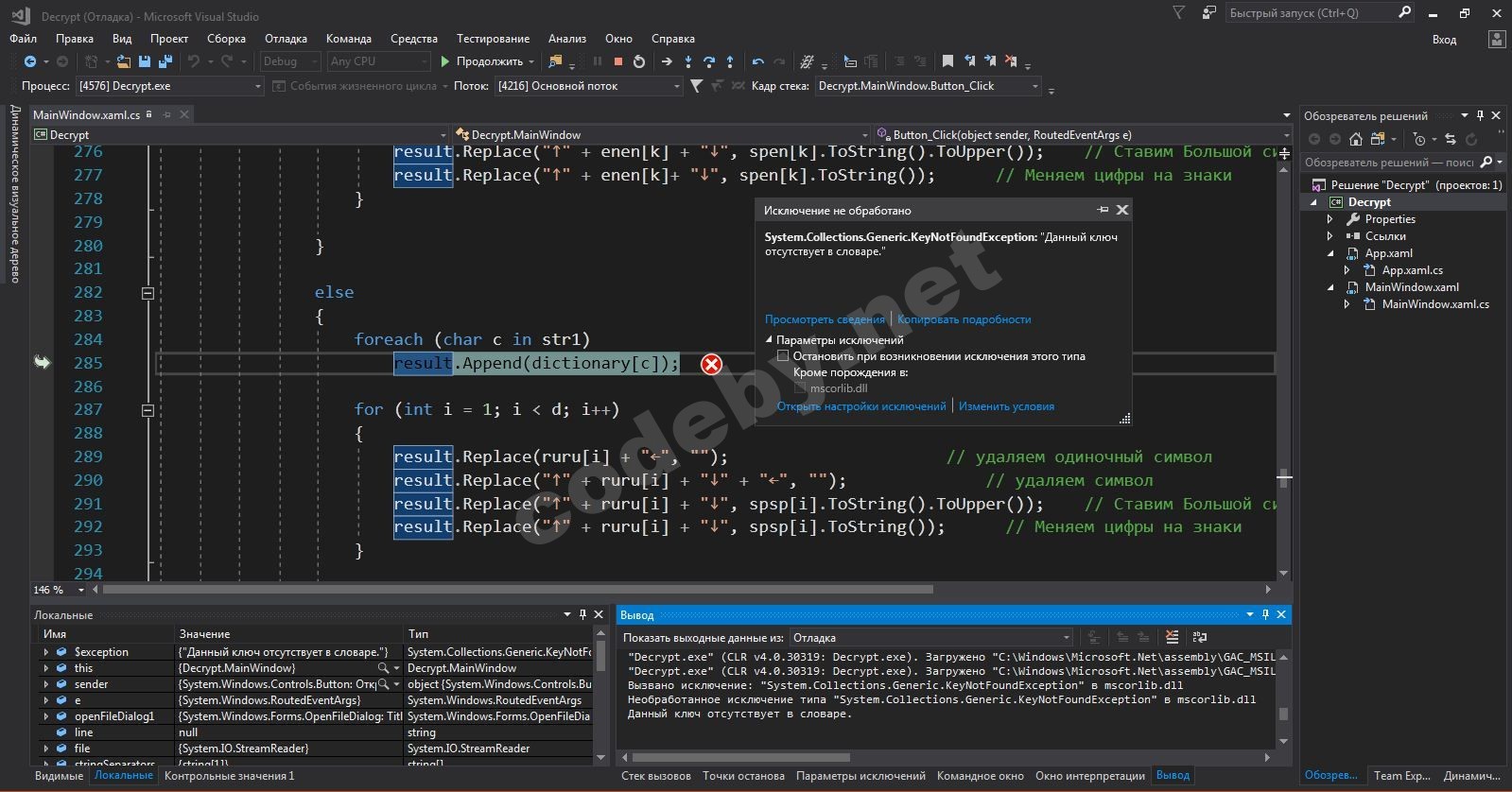Click the red Stop Debugging button
The height and width of the screenshot is (792, 1512).
click(617, 61)
